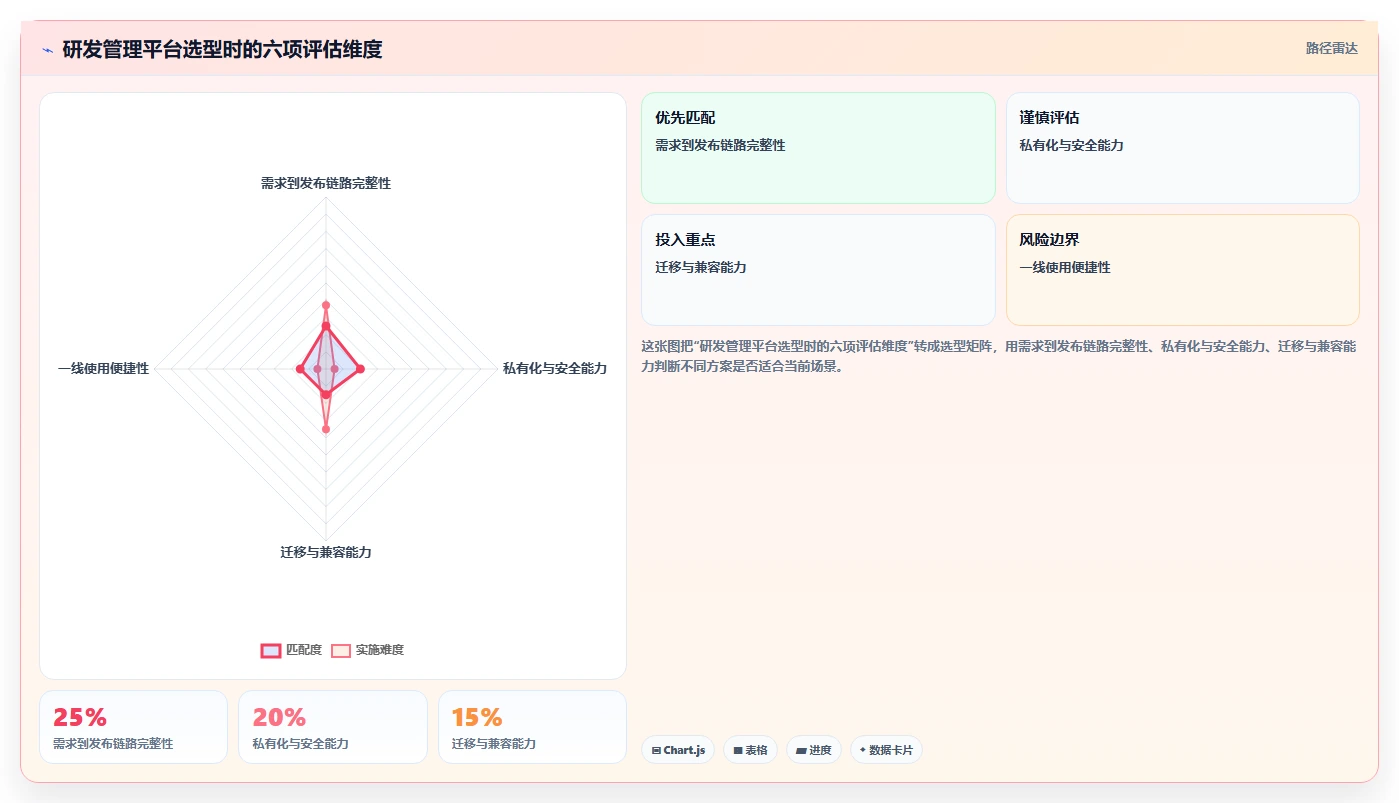Click the Chart.js tag chip

point(678,750)
